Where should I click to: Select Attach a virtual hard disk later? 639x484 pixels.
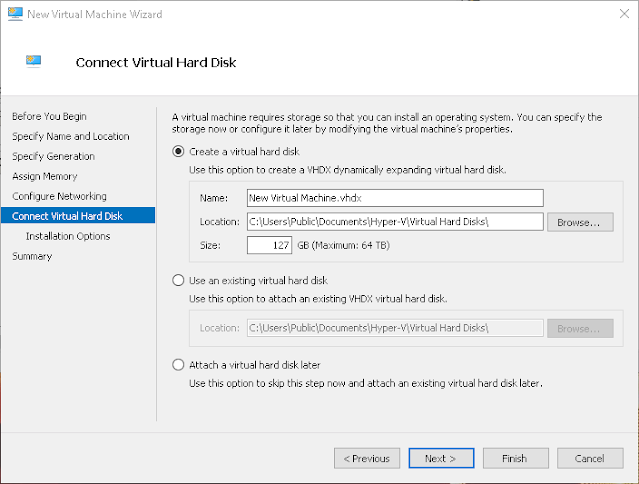[x=179, y=364]
